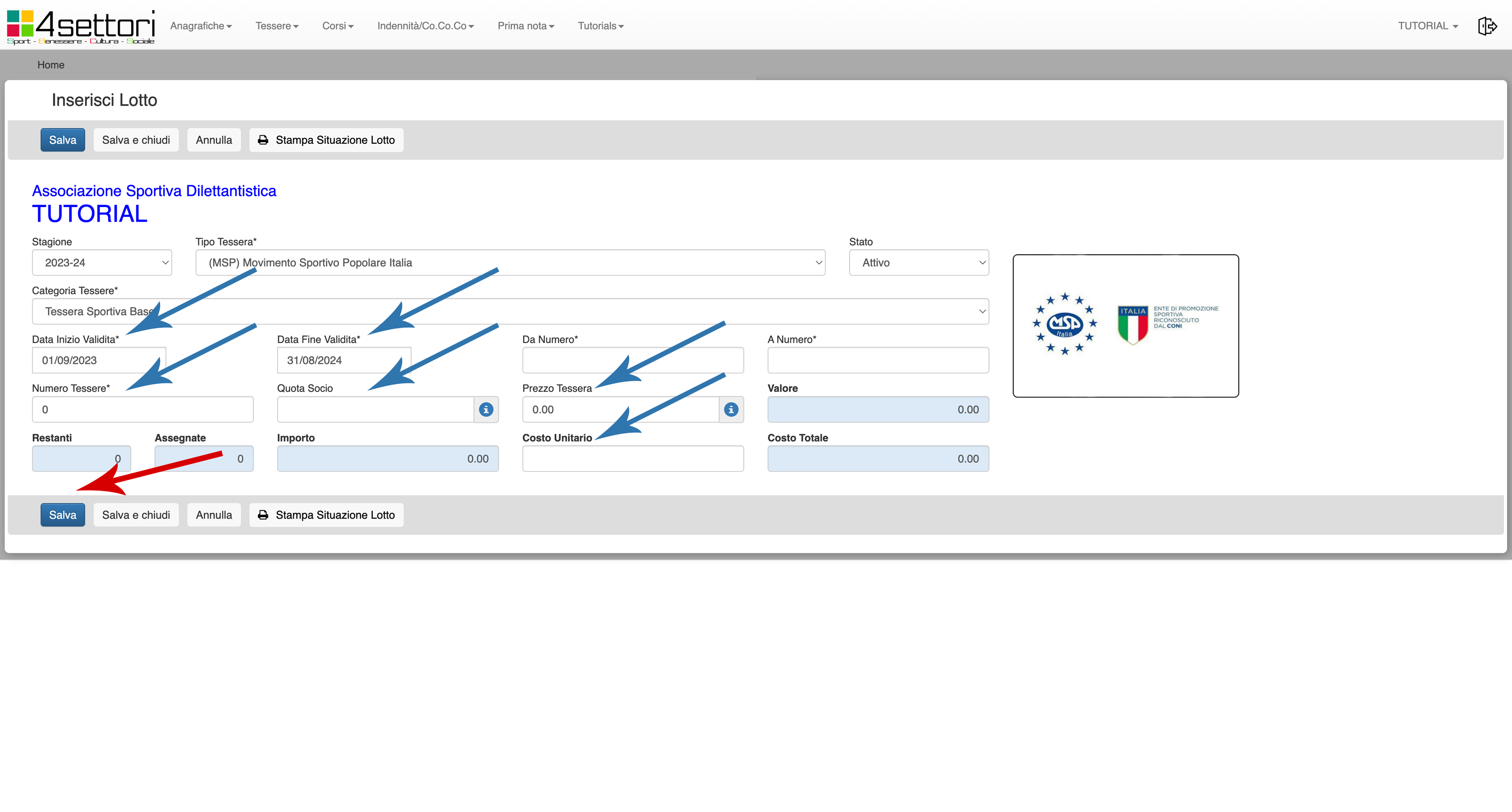Click bottom Stampa Situazione Lotto printer button
The width and height of the screenshot is (1512, 812).
pos(326,515)
